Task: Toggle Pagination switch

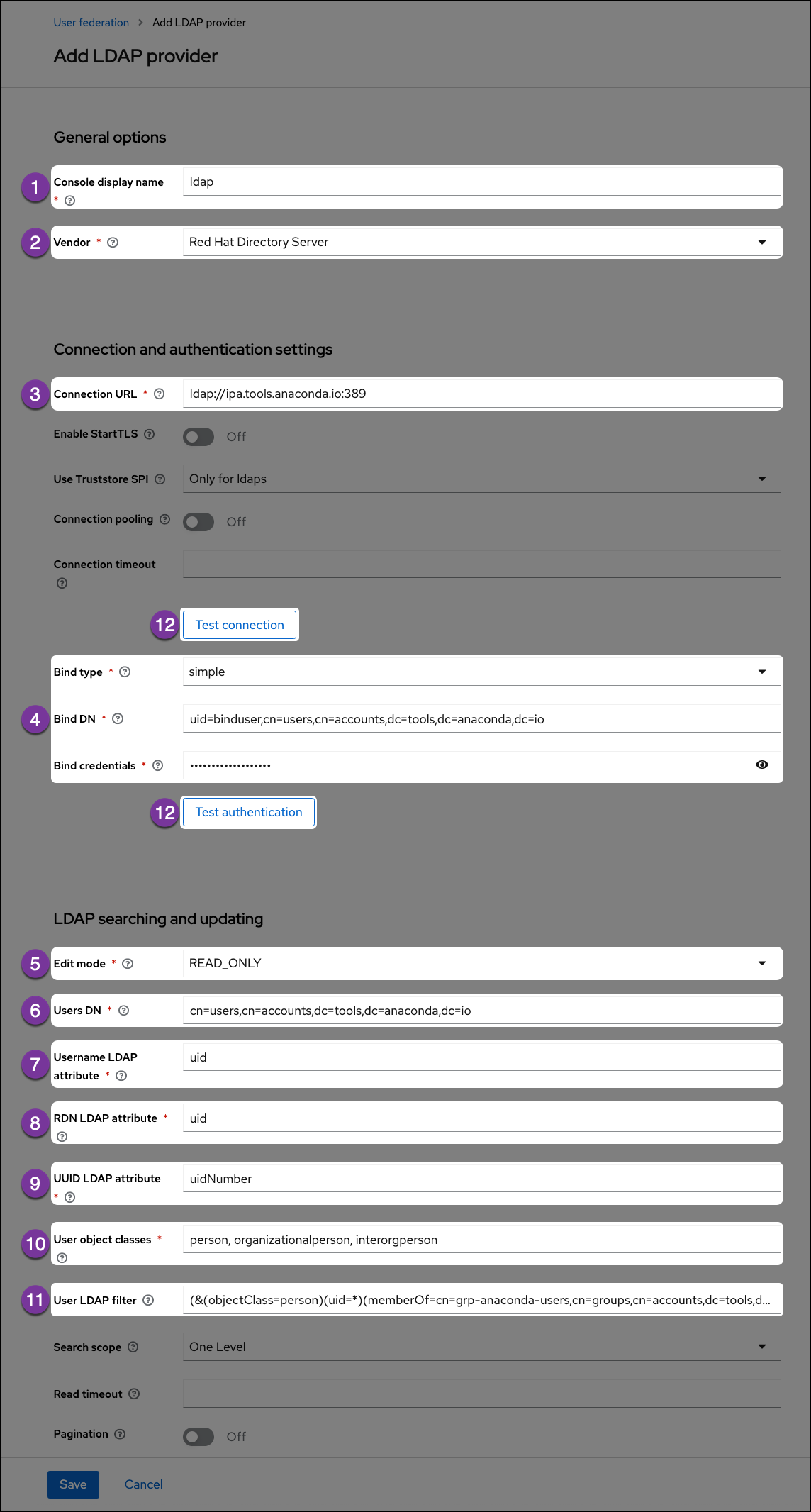Action: click(x=198, y=1437)
